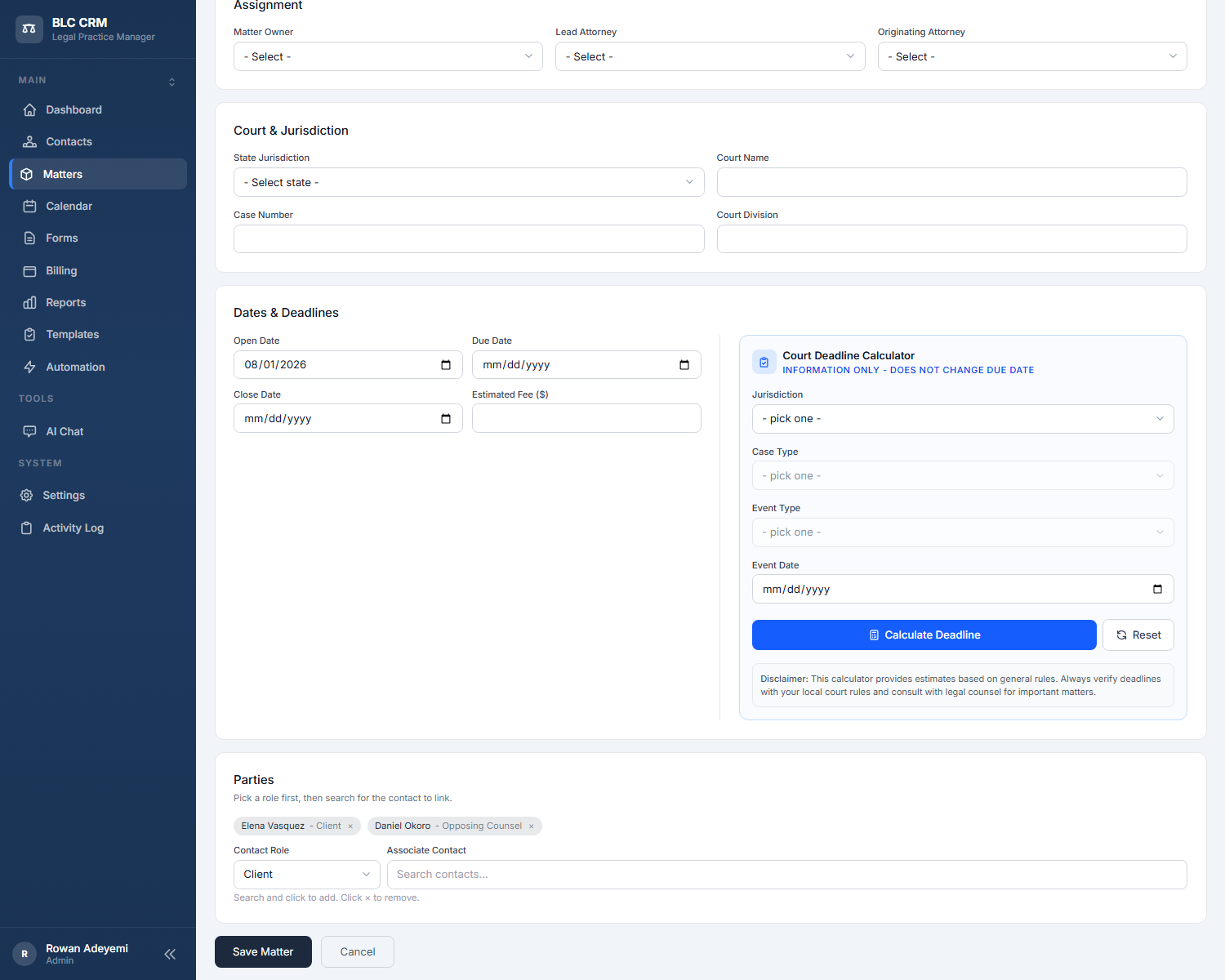Open the Originating Attorney dropdown
1225x980 pixels.
1032,56
